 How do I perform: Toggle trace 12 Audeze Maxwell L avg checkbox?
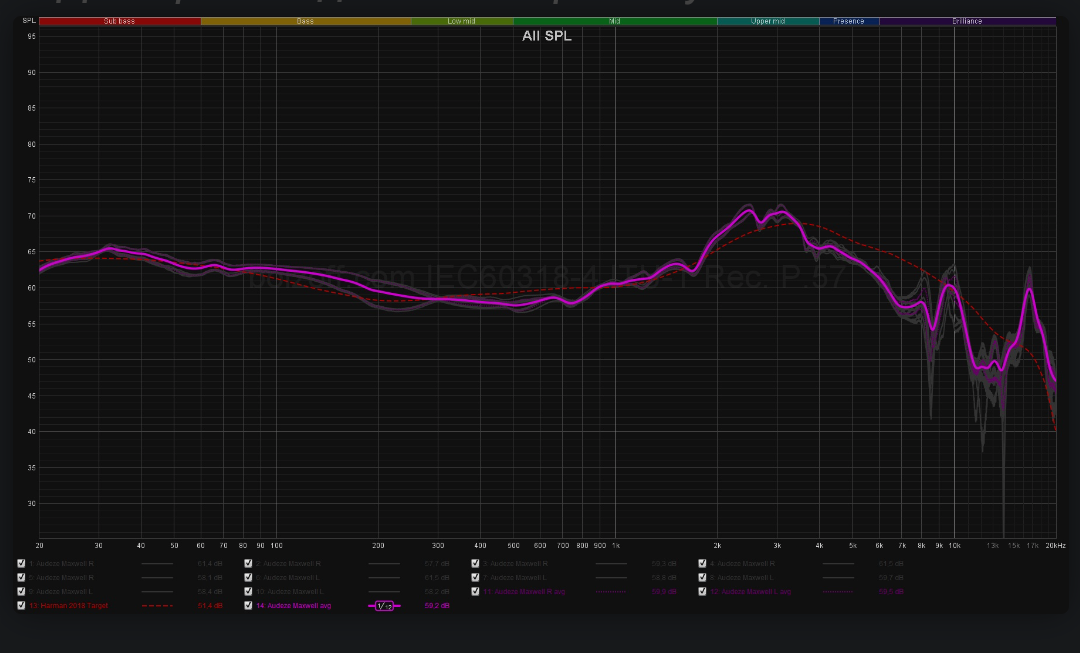pos(702,592)
